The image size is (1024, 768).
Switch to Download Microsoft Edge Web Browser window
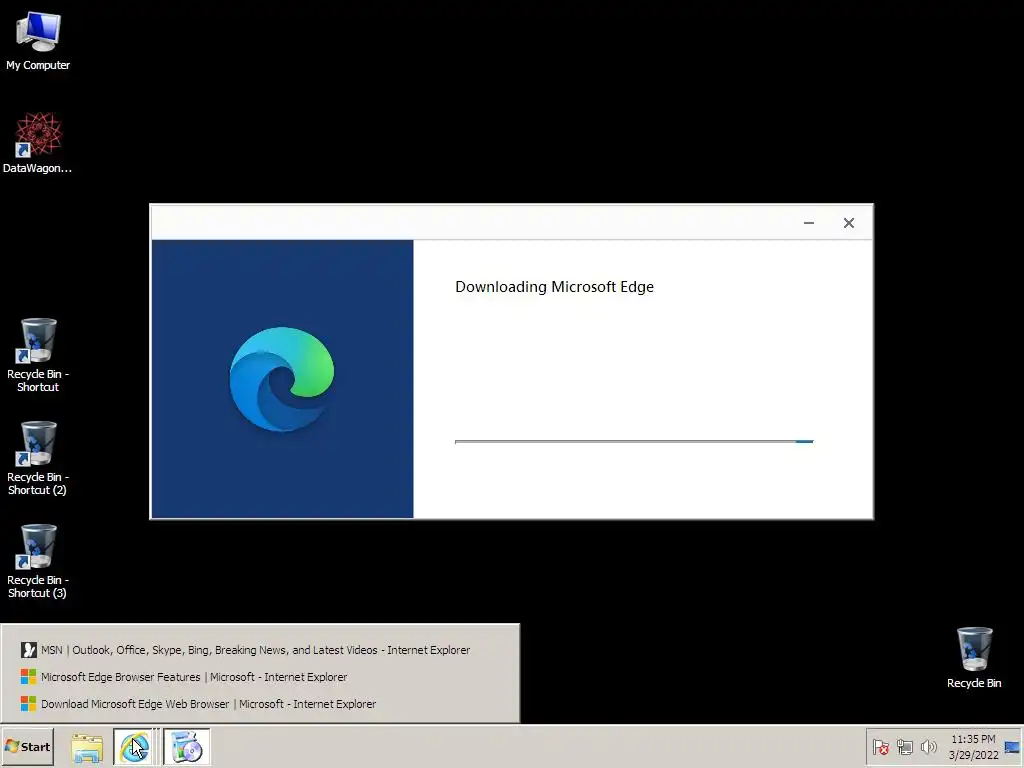pos(199,704)
